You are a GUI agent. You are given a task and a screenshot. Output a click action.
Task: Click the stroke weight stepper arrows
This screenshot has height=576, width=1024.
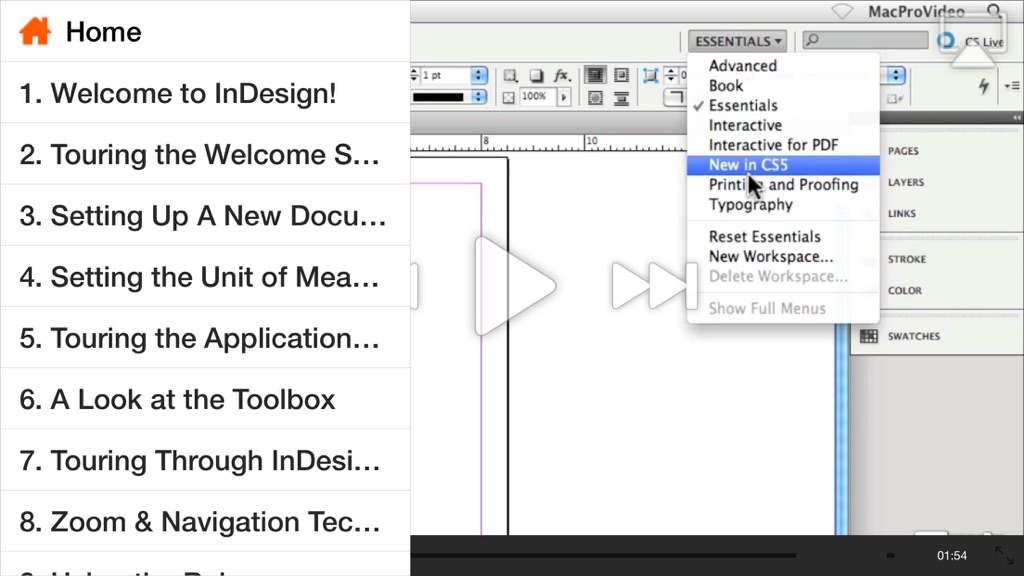[x=414, y=75]
